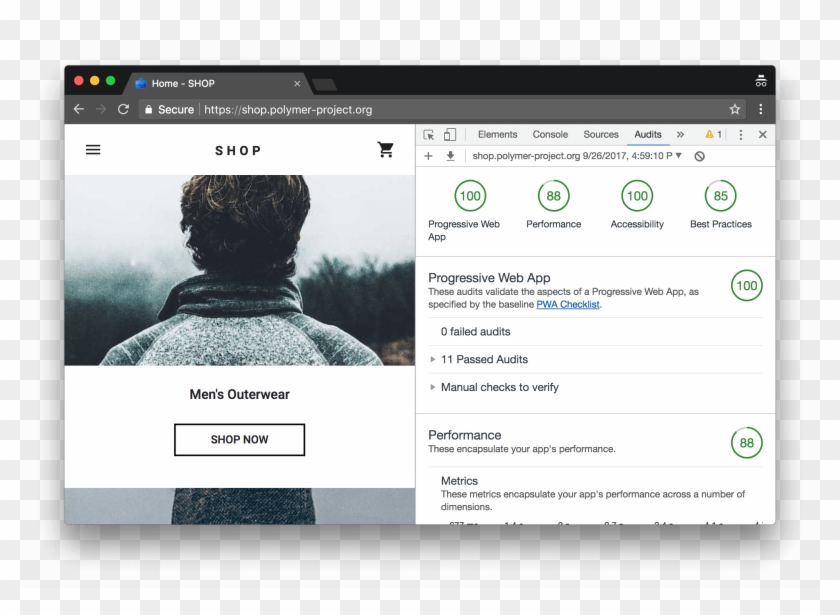Open the hamburger menu on SHOP page
The width and height of the screenshot is (840, 615).
coord(93,149)
